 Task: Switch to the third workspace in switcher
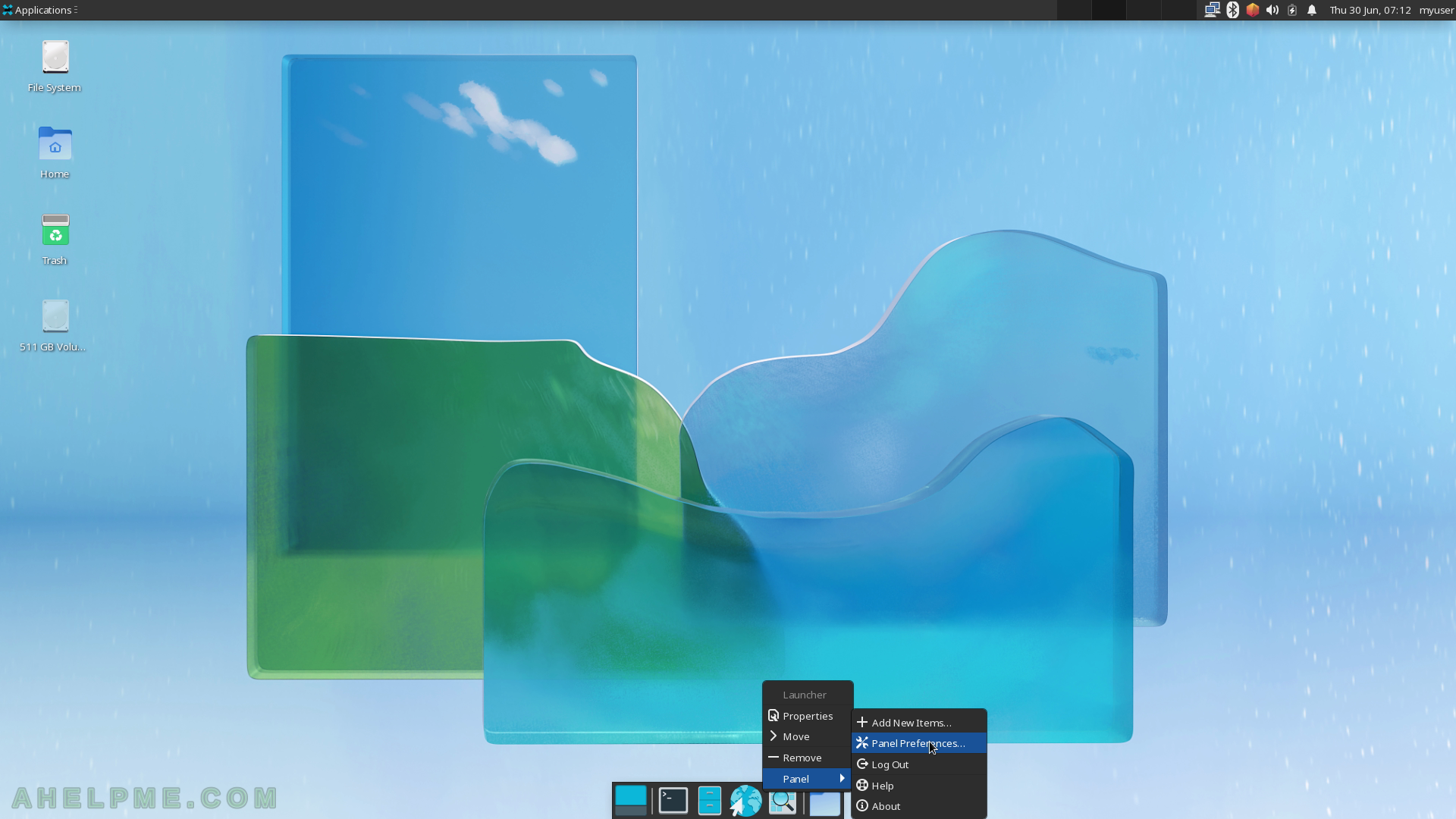[1144, 10]
